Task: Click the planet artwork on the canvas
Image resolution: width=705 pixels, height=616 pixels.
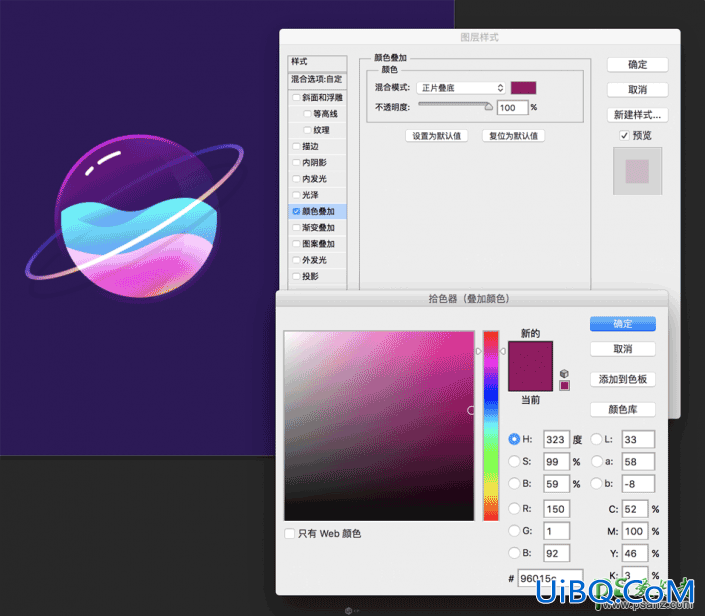Action: coord(137,216)
